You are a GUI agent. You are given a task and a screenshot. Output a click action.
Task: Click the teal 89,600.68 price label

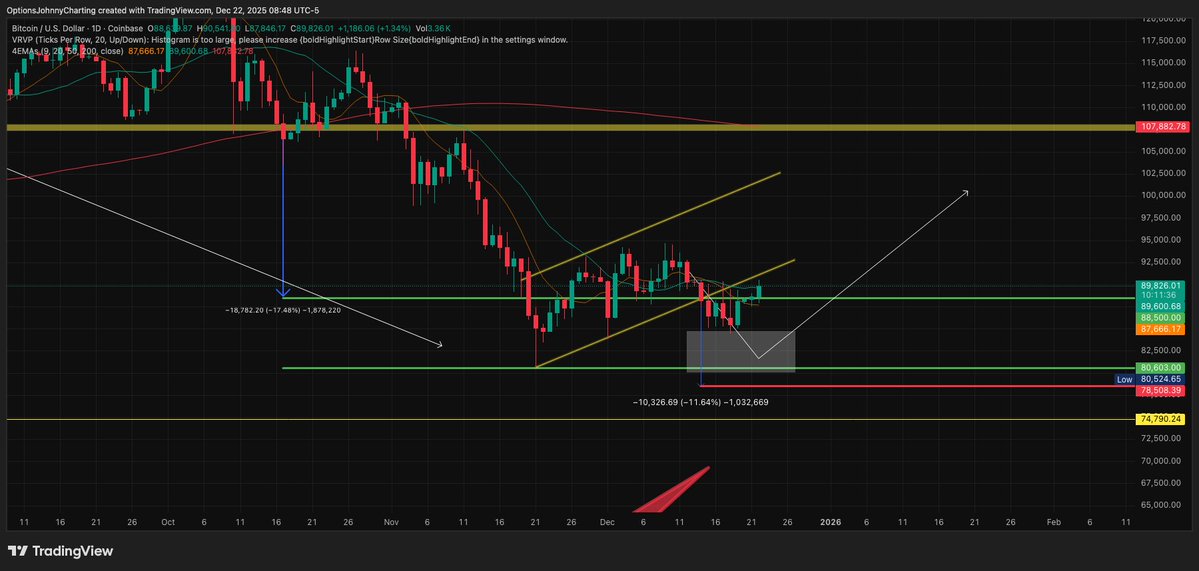tap(1161, 307)
